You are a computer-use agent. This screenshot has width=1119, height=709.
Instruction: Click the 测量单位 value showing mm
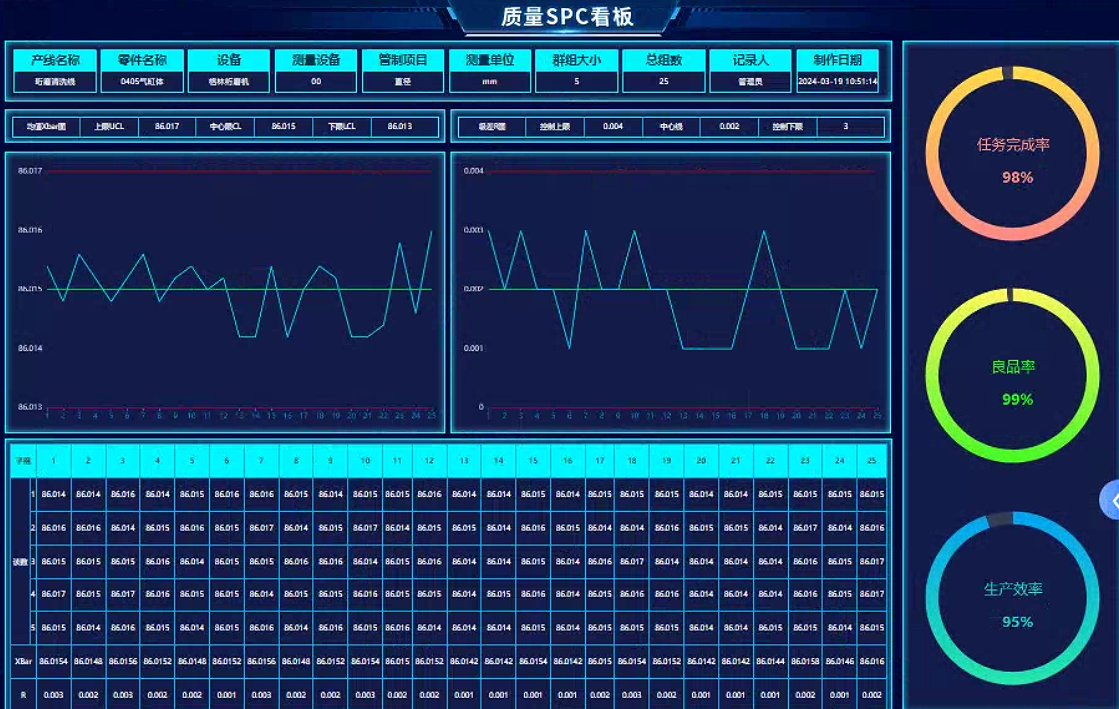[490, 82]
